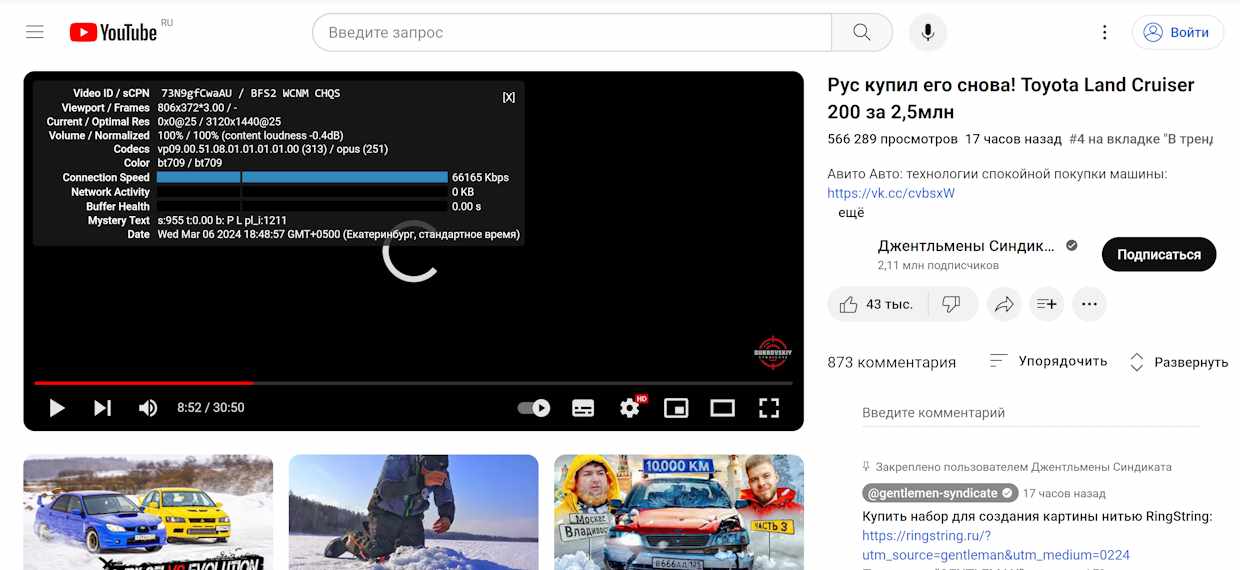The width and height of the screenshot is (1240, 570).
Task: Click the 873 комментария count
Action: [x=892, y=362]
